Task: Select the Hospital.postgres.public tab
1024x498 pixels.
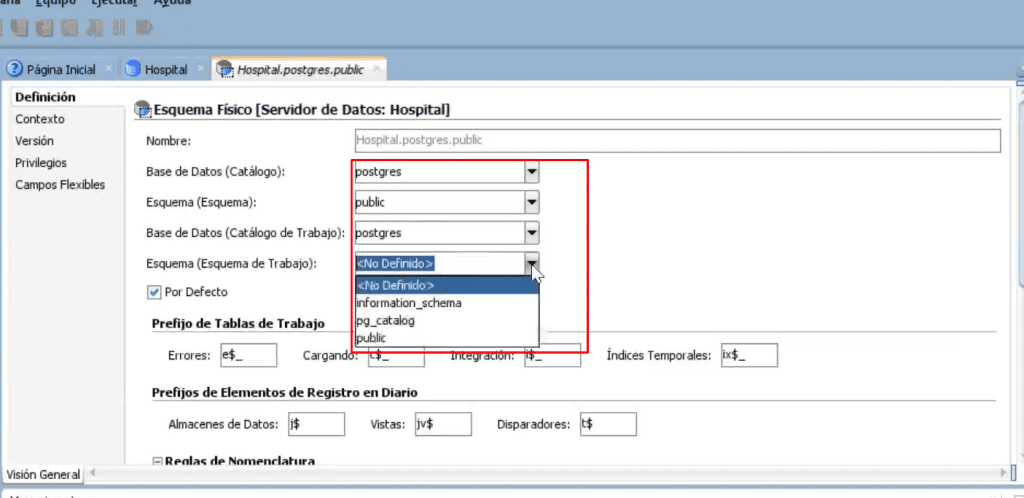Action: pyautogui.click(x=300, y=69)
